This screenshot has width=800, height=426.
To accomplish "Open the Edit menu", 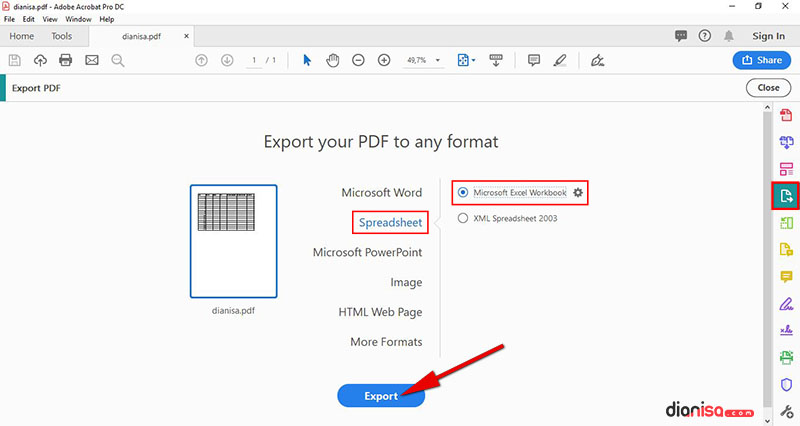I will coord(29,19).
